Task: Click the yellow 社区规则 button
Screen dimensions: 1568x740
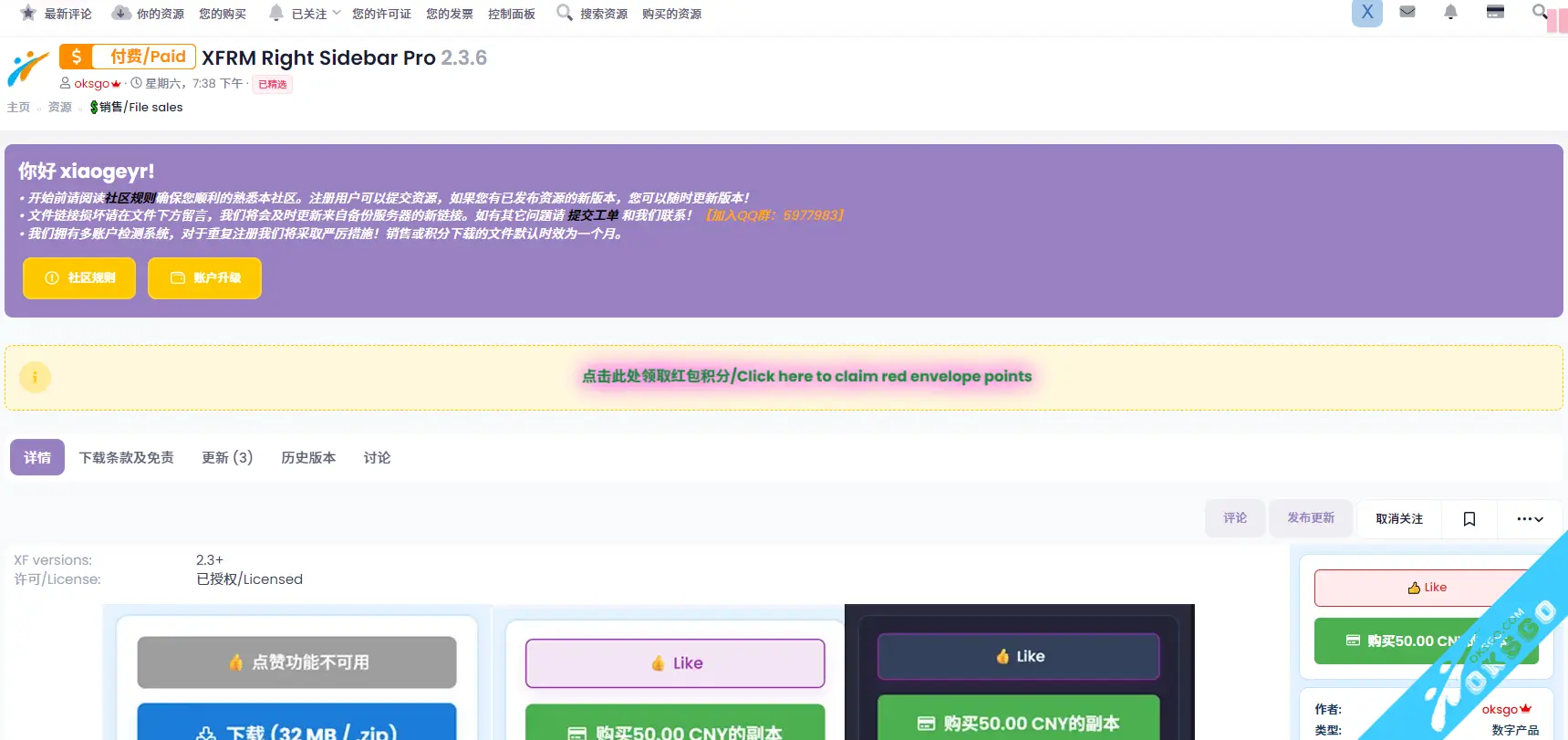Action: coord(79,278)
